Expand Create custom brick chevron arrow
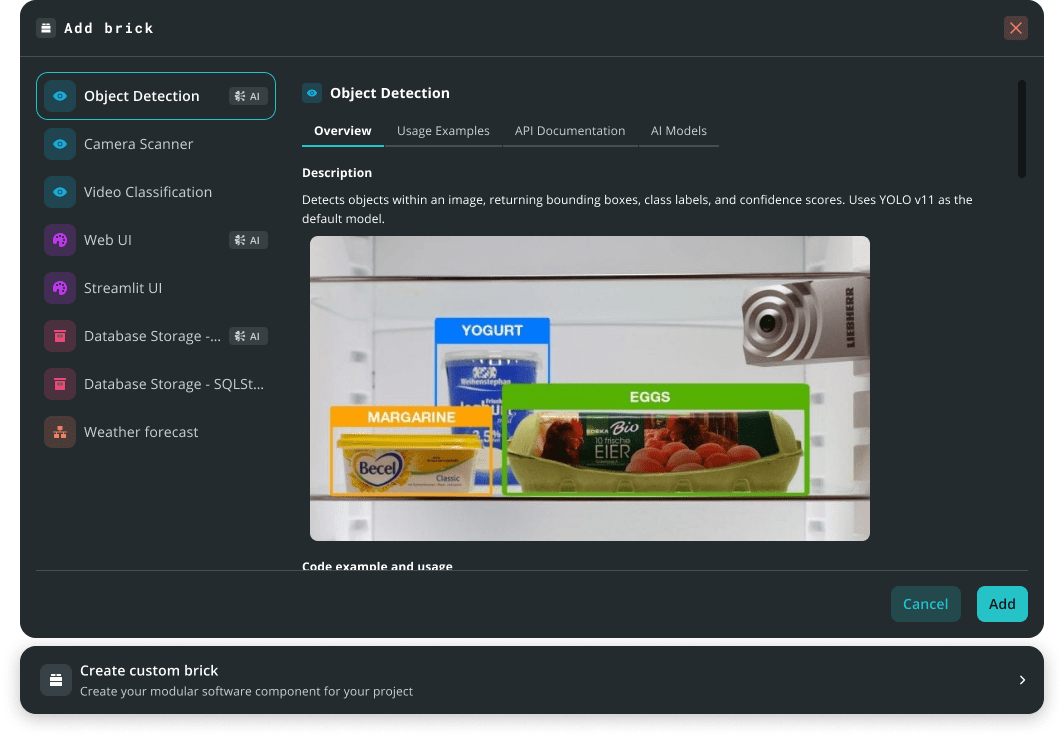Viewport: 1064px width, 738px height. click(1022, 680)
